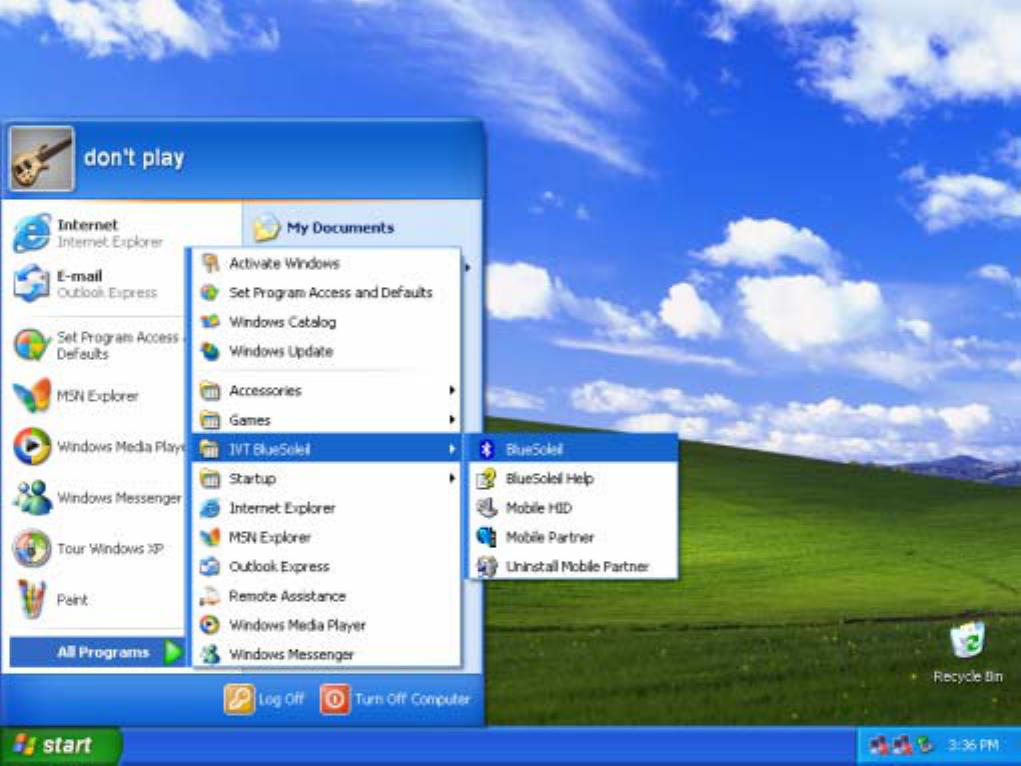Expand the Startup submenu arrow
Viewport: 1021px width, 766px height.
point(451,478)
